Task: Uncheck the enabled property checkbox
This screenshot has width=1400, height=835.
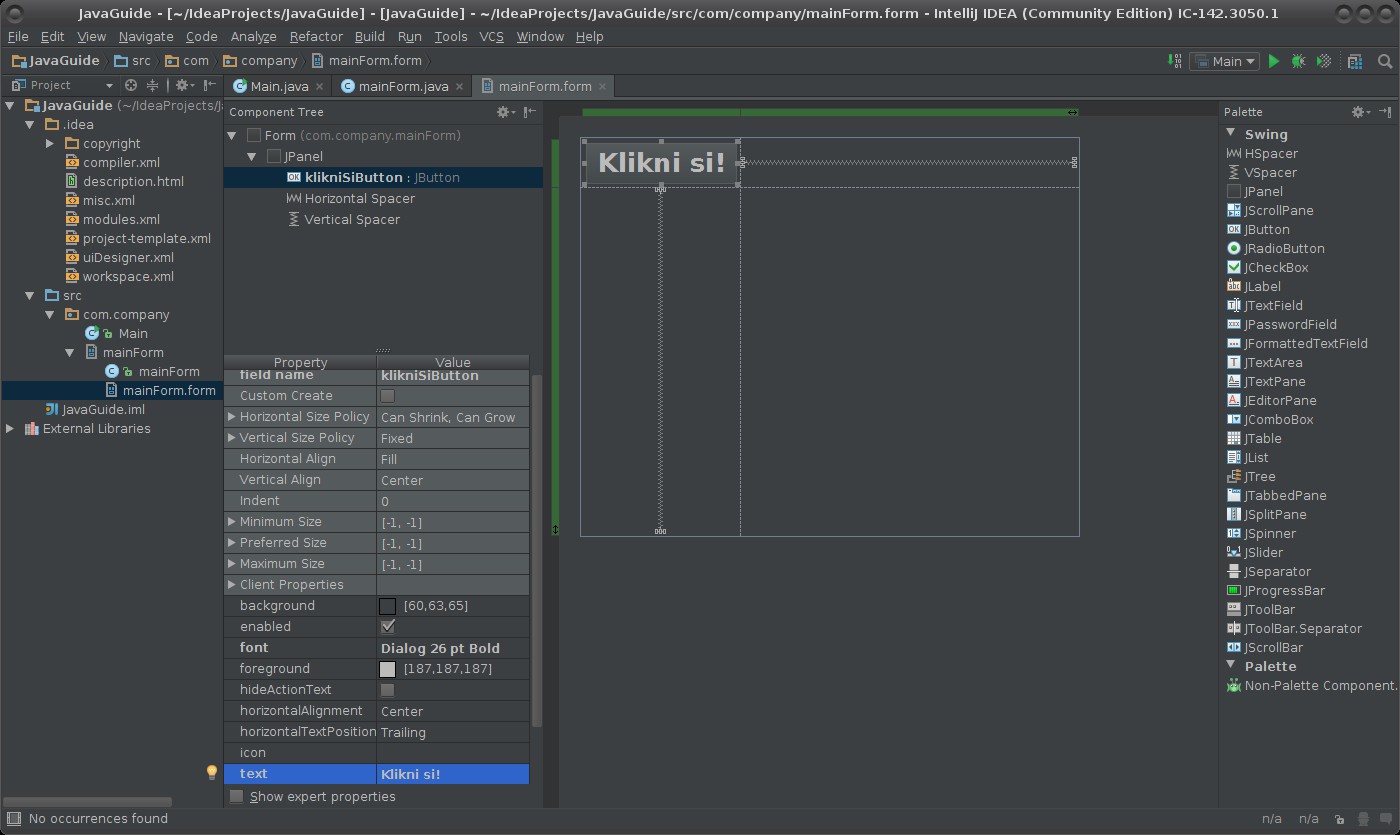Action: pos(387,627)
